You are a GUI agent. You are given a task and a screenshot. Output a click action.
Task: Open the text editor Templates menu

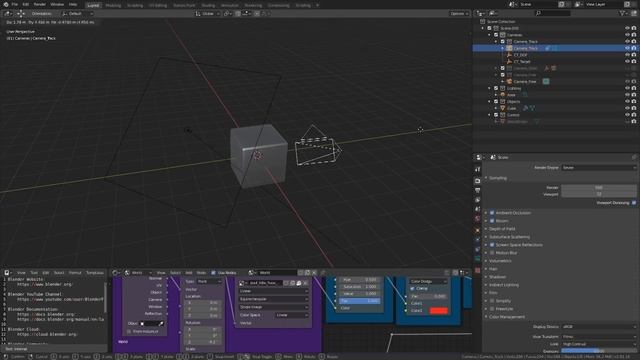pos(95,273)
